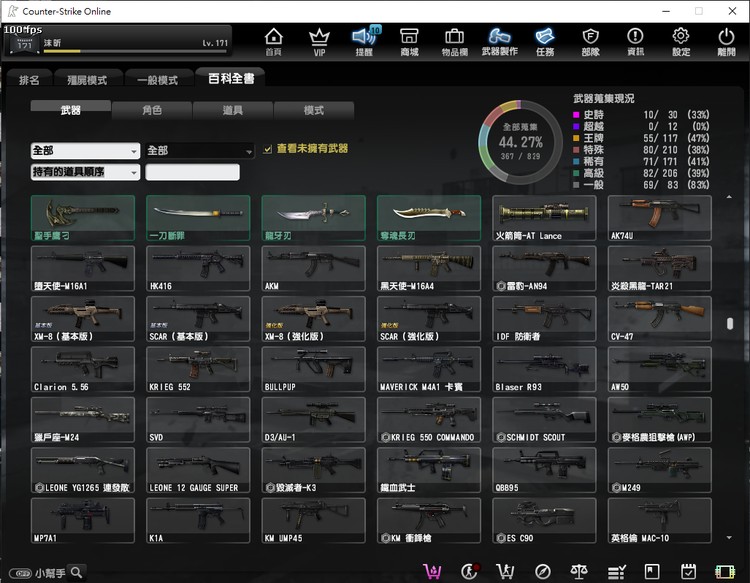
Task: Open the second dark 全部 dropdown
Action: tap(199, 151)
